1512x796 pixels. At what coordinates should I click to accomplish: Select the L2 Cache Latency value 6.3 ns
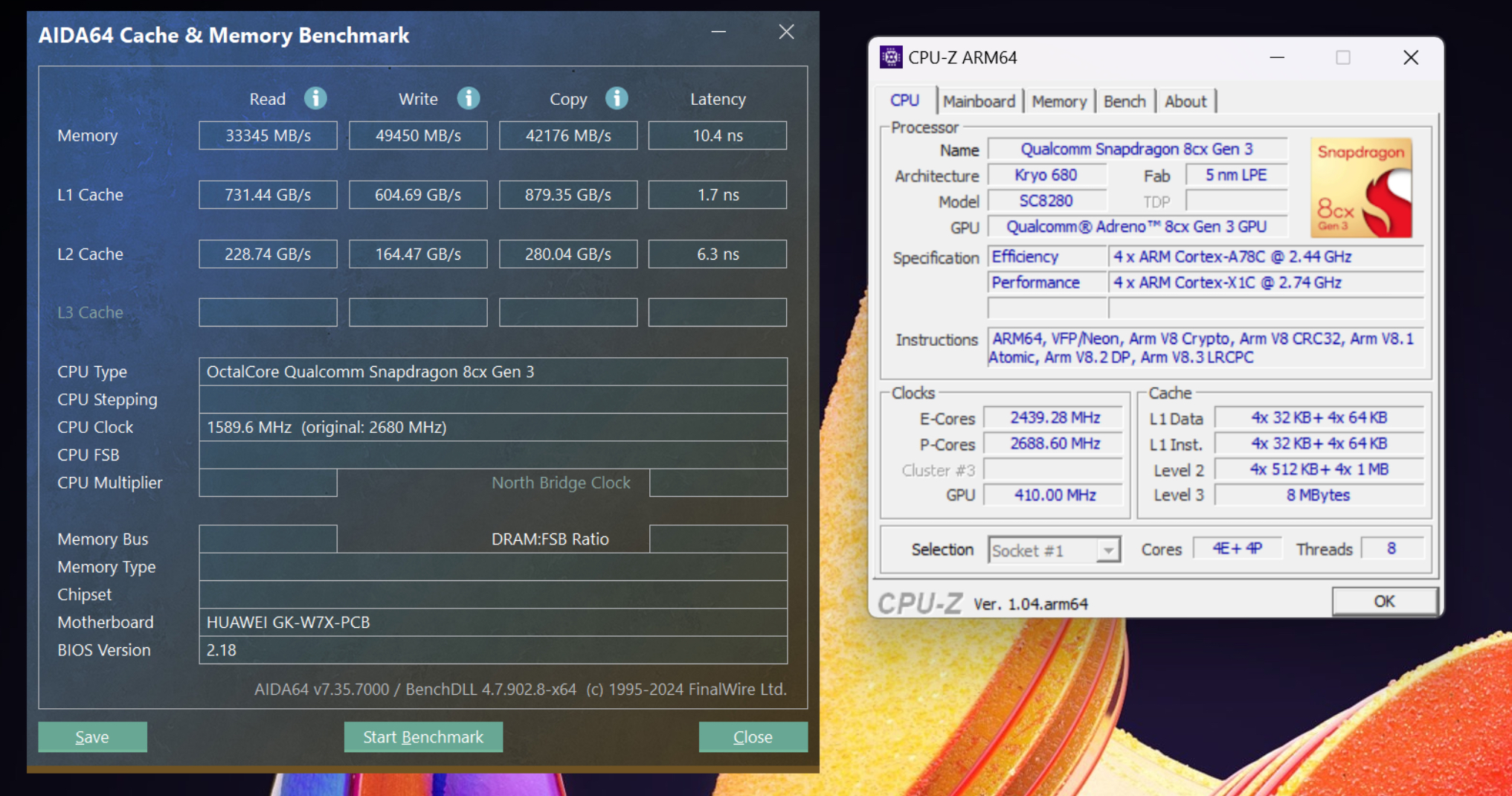tap(718, 254)
